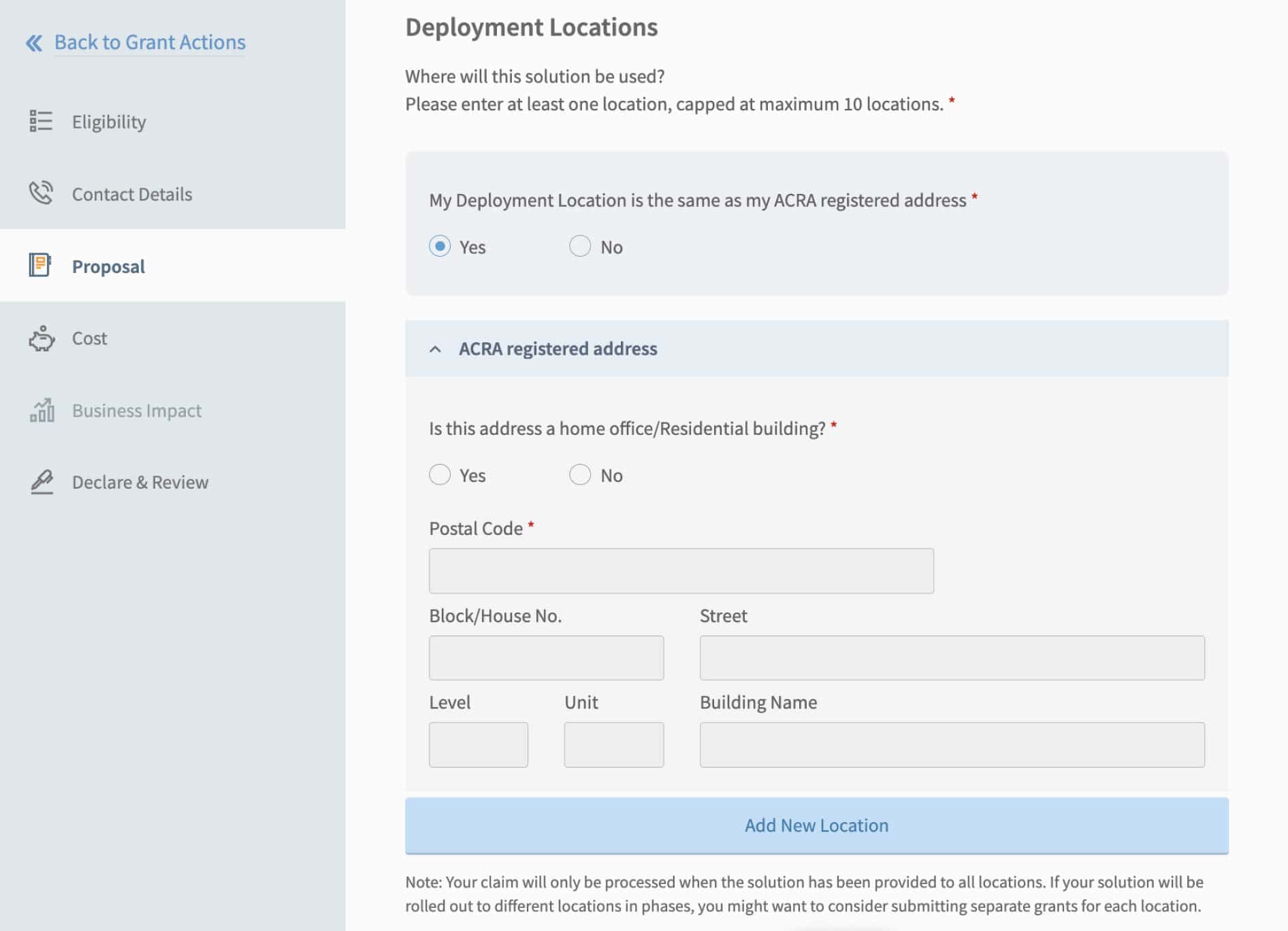Go to the Proposal section
This screenshot has height=931, width=1288.
point(173,265)
